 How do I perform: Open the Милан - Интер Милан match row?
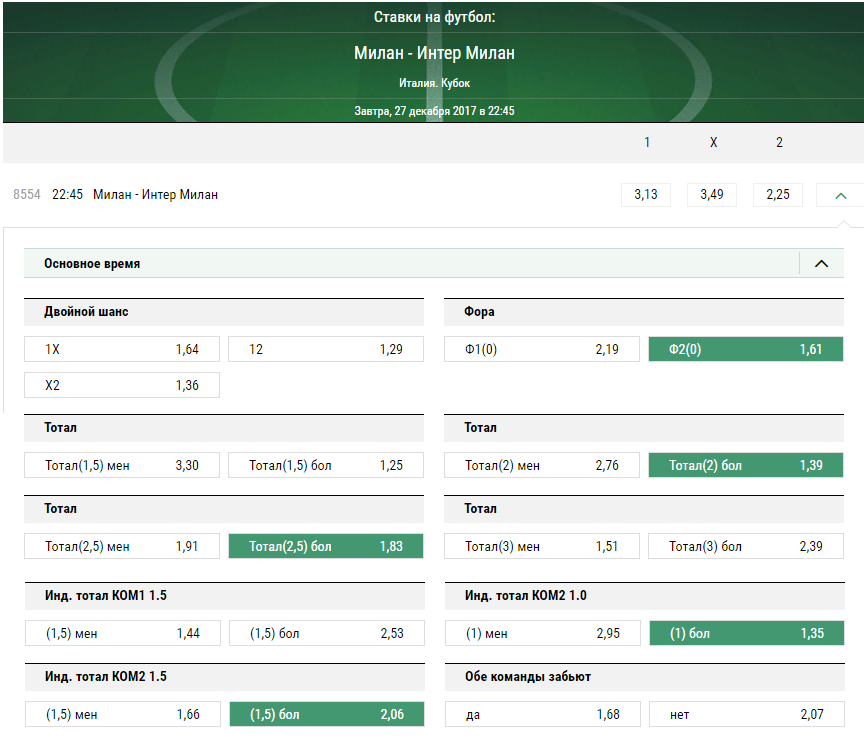(155, 195)
